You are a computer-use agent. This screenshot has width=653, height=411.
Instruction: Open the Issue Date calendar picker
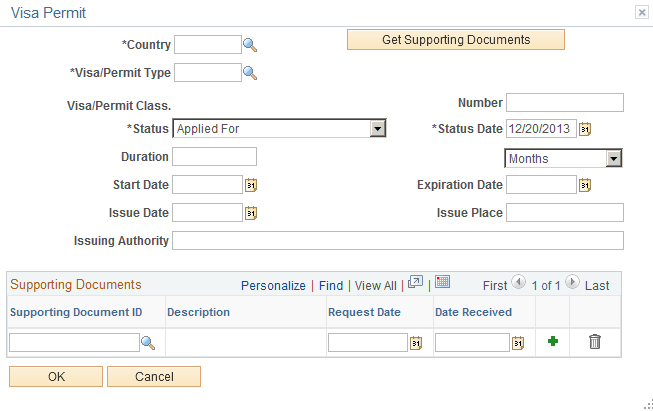(x=252, y=213)
